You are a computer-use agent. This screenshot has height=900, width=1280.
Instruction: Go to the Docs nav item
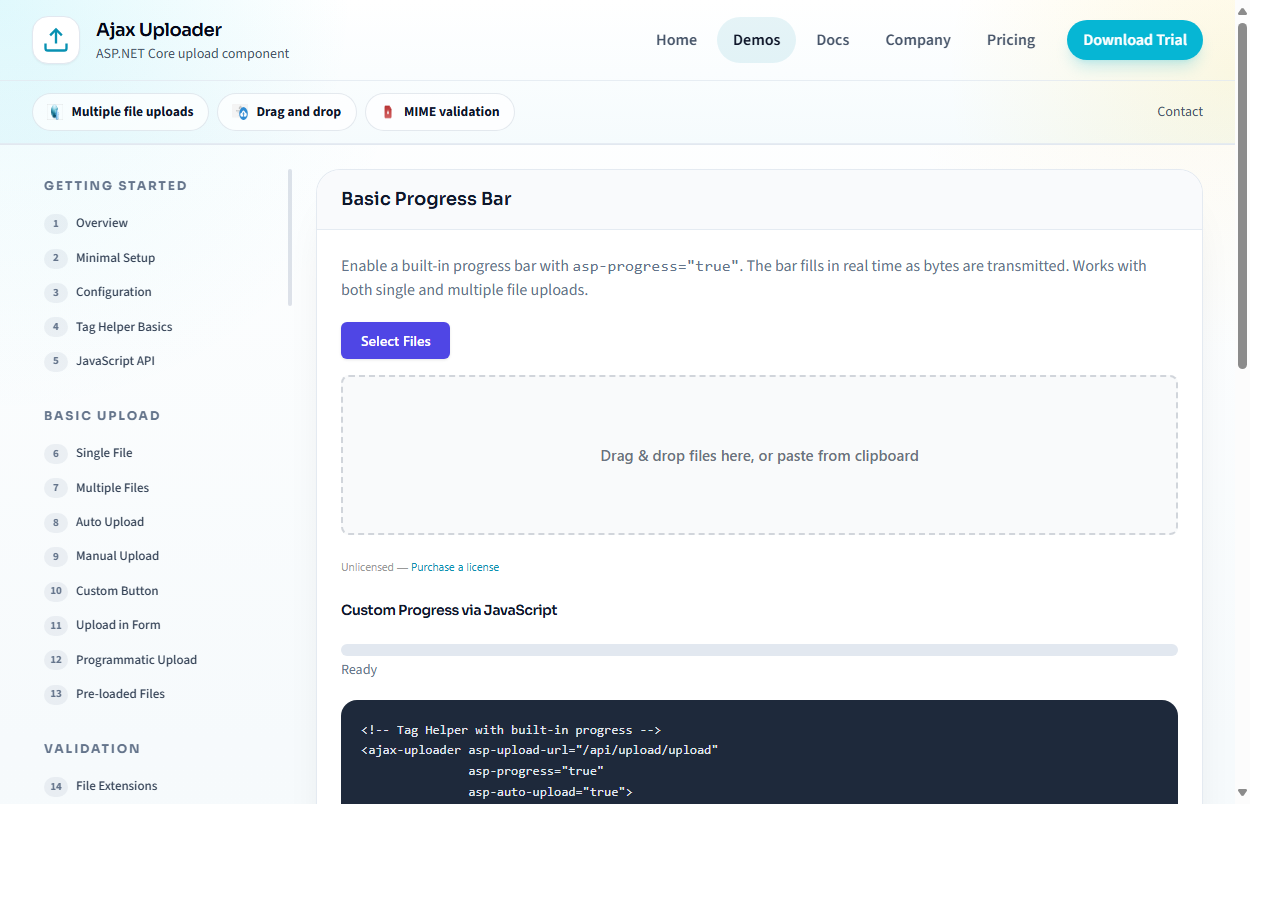pyautogui.click(x=832, y=40)
